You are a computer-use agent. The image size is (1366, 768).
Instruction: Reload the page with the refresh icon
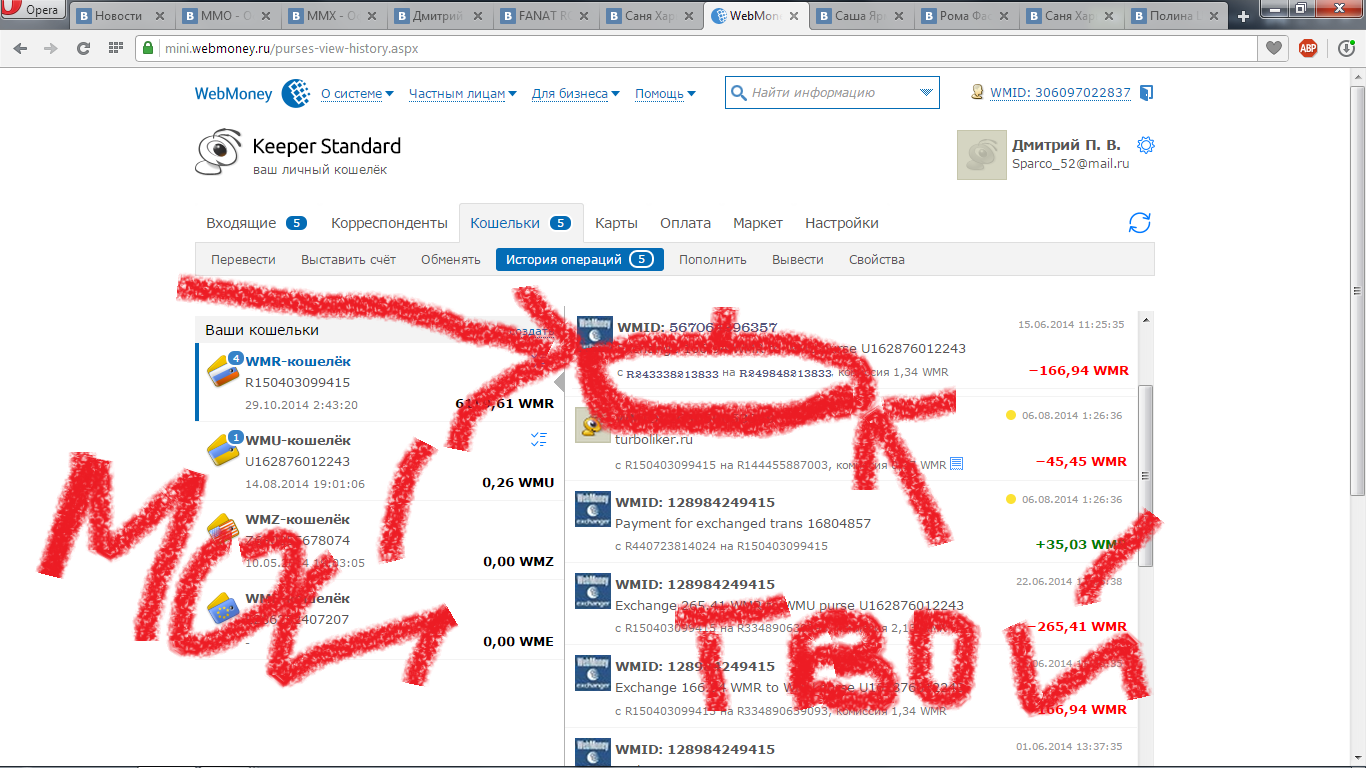(x=84, y=48)
